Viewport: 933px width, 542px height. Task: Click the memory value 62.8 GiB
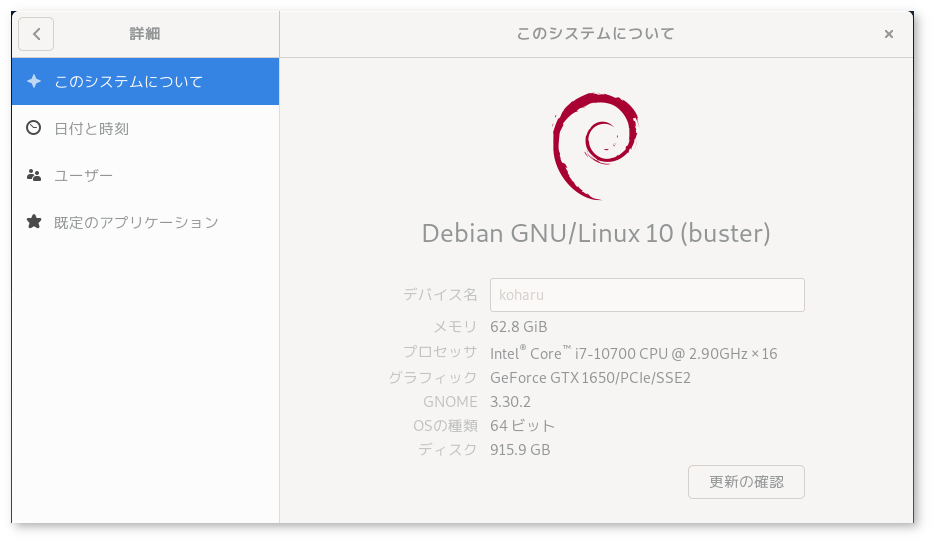518,327
